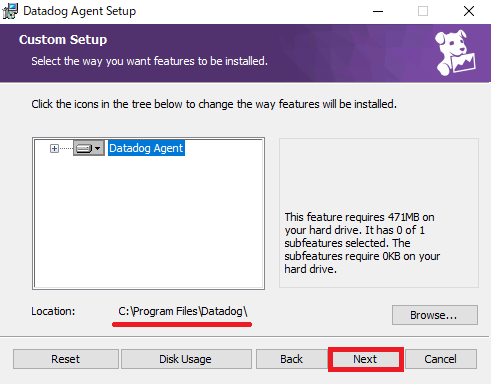
Task: Close the Datadog Agent Setup window
Action: pos(469,11)
